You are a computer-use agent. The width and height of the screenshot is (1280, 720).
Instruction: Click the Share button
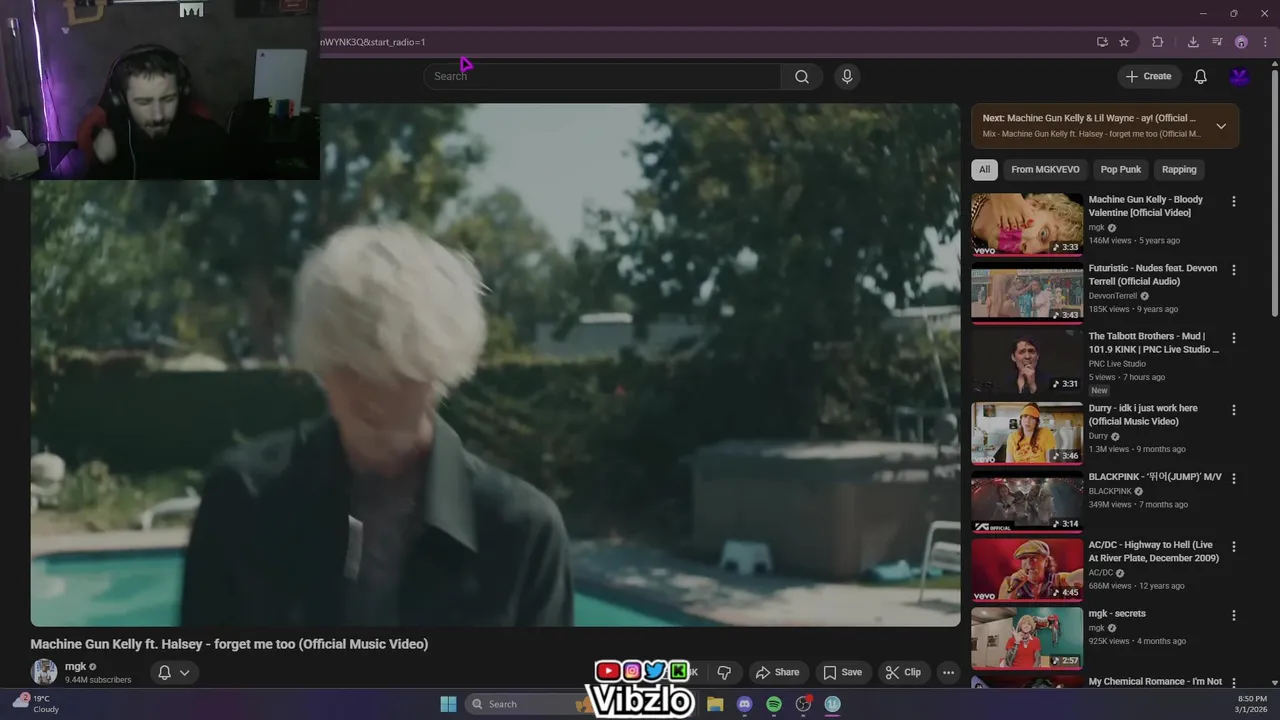(x=777, y=672)
